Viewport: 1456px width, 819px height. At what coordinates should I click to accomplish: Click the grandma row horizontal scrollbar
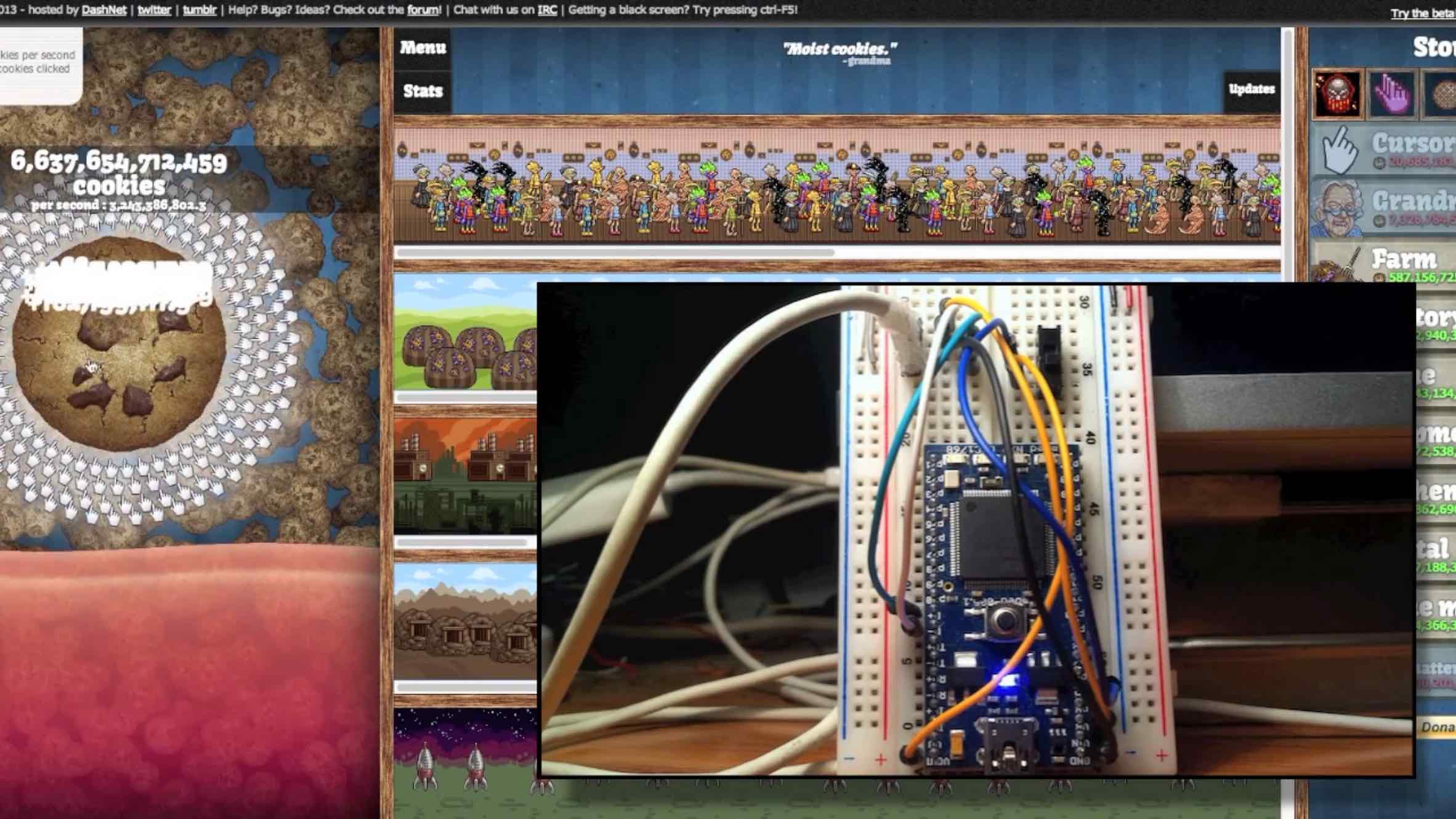pos(615,252)
